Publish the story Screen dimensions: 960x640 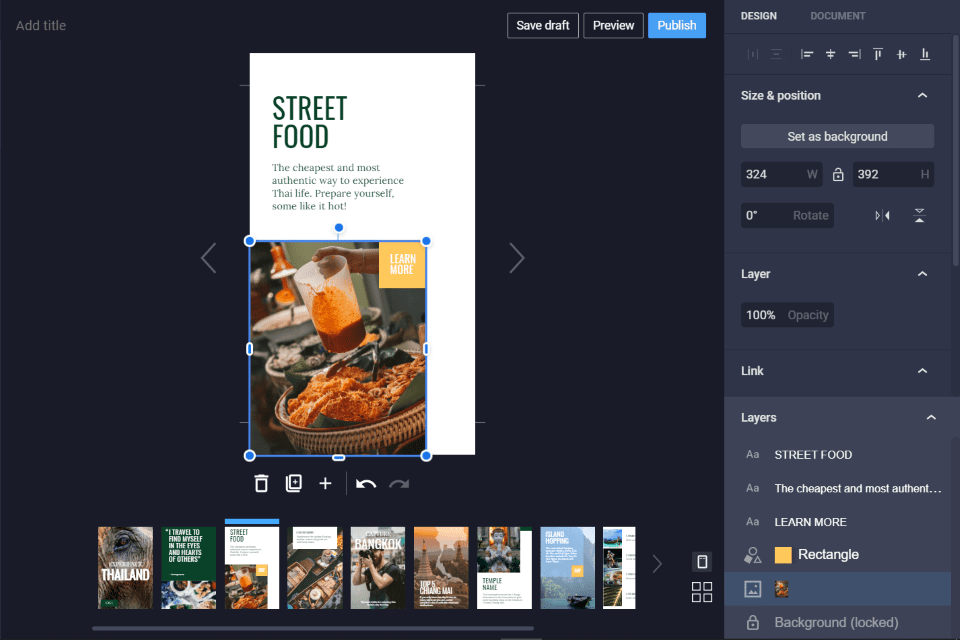676,25
